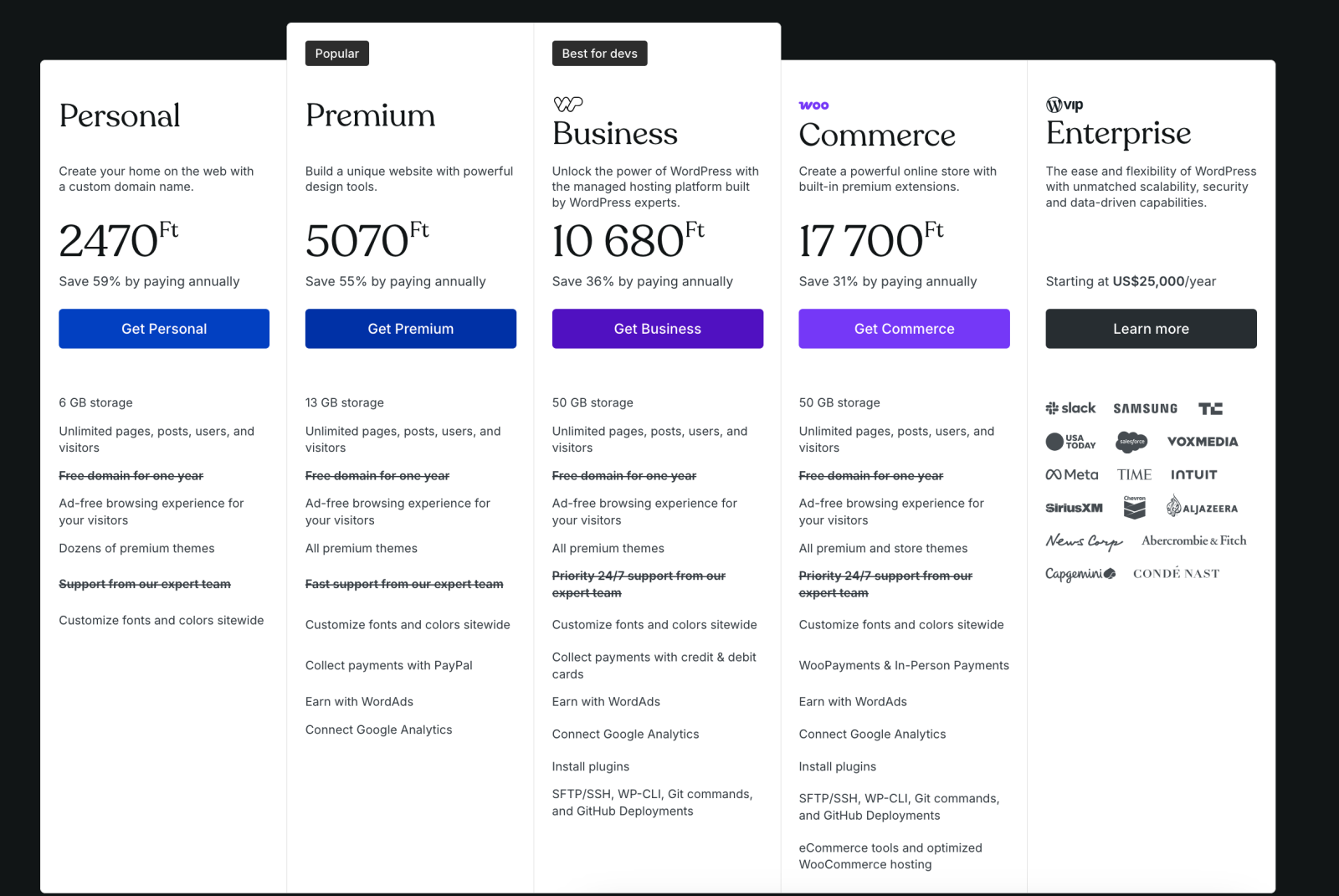Screen dimensions: 1339x896
Task: Click eCommerce tools and optimized WooCommerce hosting
Action: point(890,856)
